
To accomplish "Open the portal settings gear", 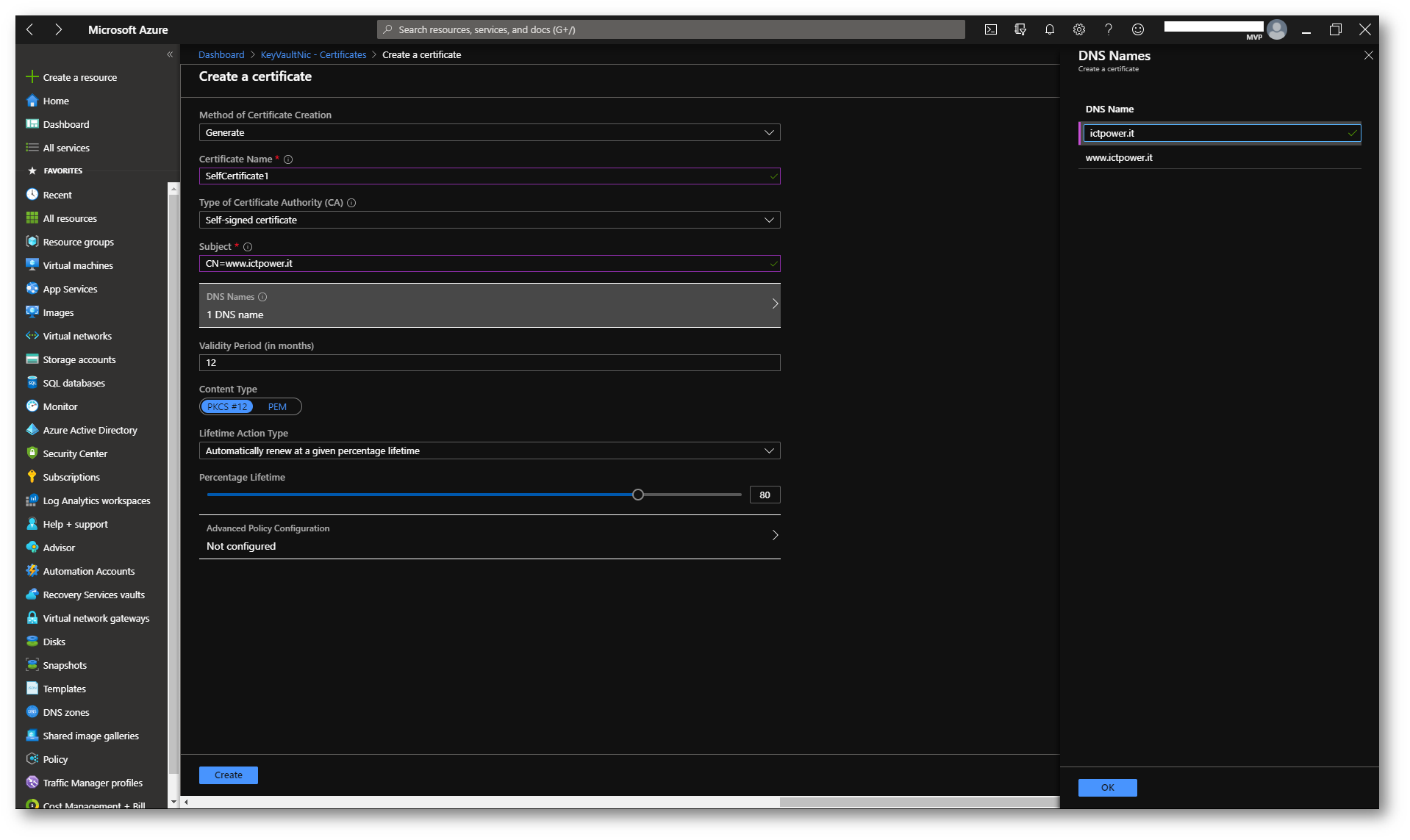I will (x=1078, y=29).
